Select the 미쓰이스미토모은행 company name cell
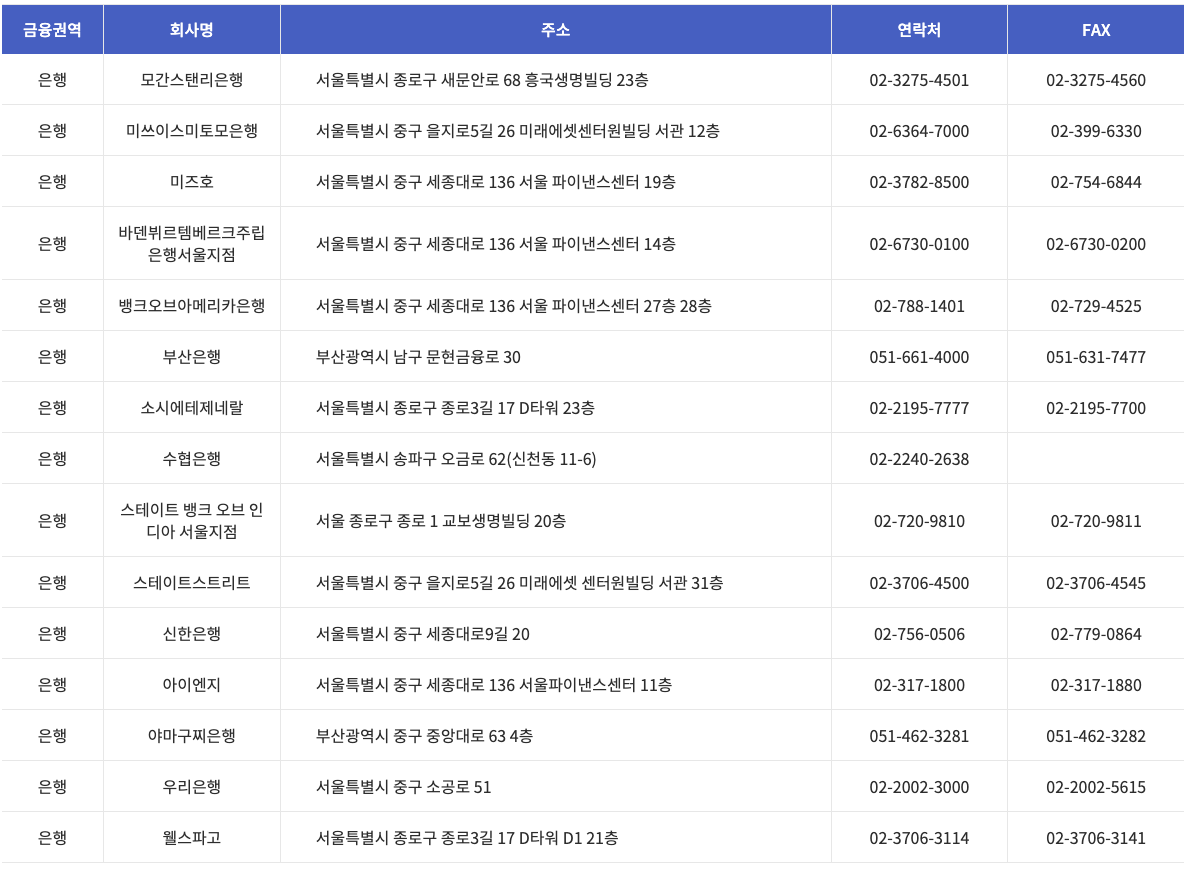 [192, 131]
